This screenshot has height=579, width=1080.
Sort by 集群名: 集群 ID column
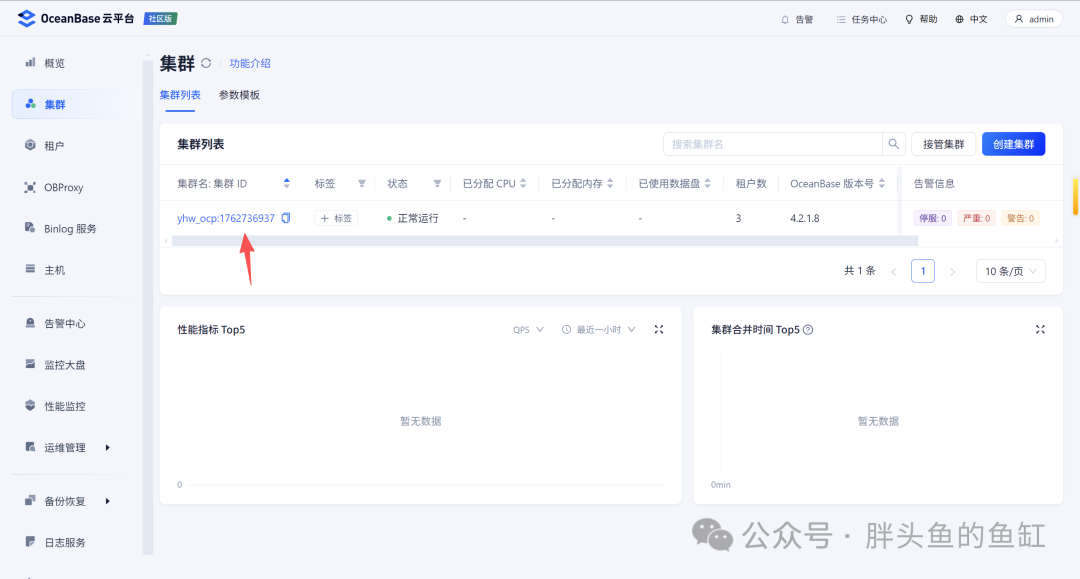(287, 183)
